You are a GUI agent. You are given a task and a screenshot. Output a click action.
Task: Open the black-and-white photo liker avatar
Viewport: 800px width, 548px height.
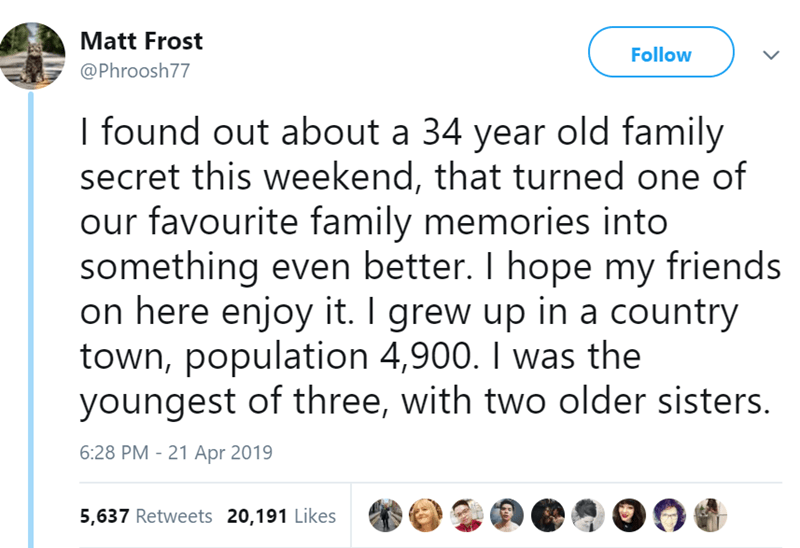588,516
